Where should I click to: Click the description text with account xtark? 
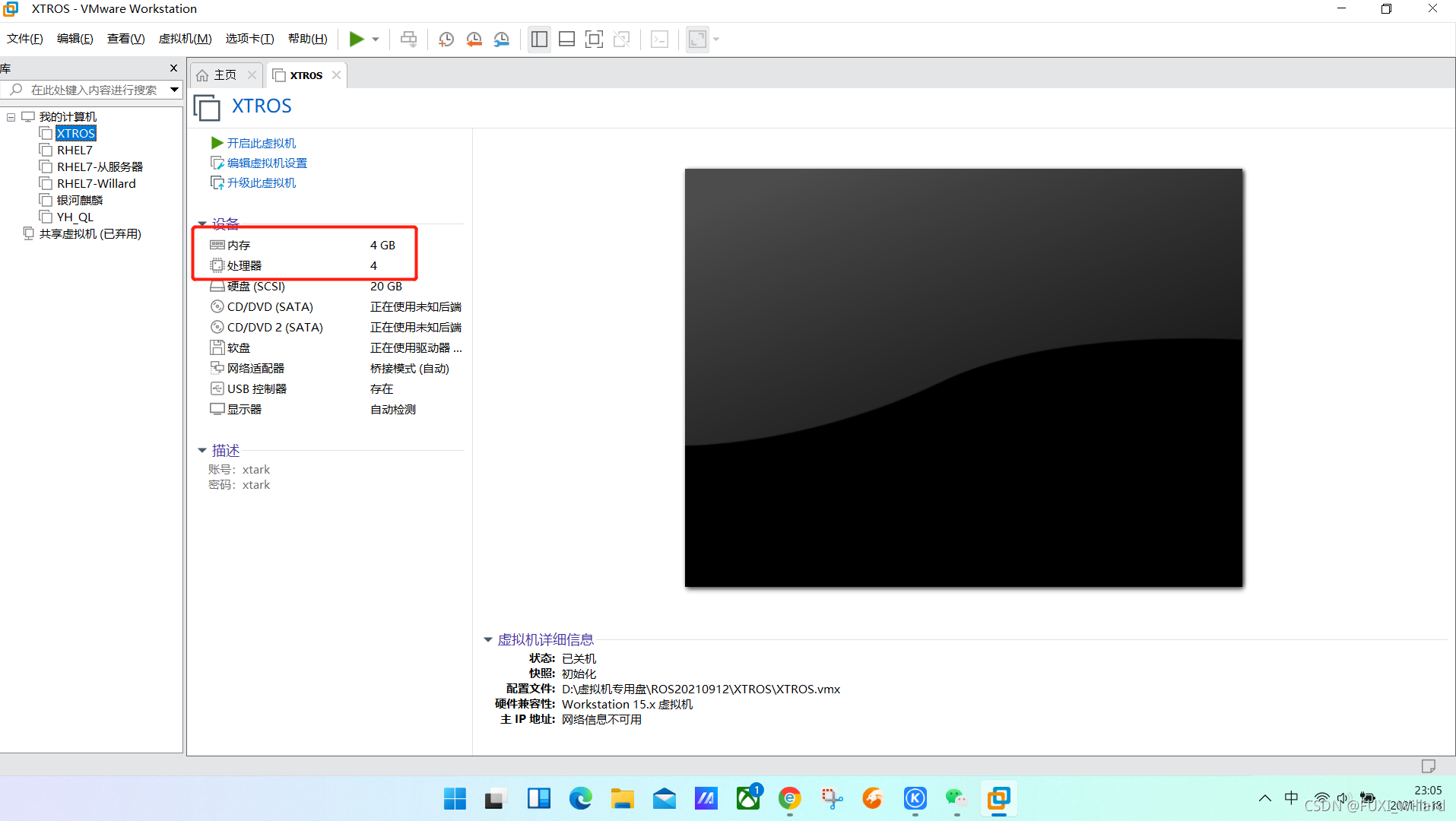pyautogui.click(x=239, y=470)
